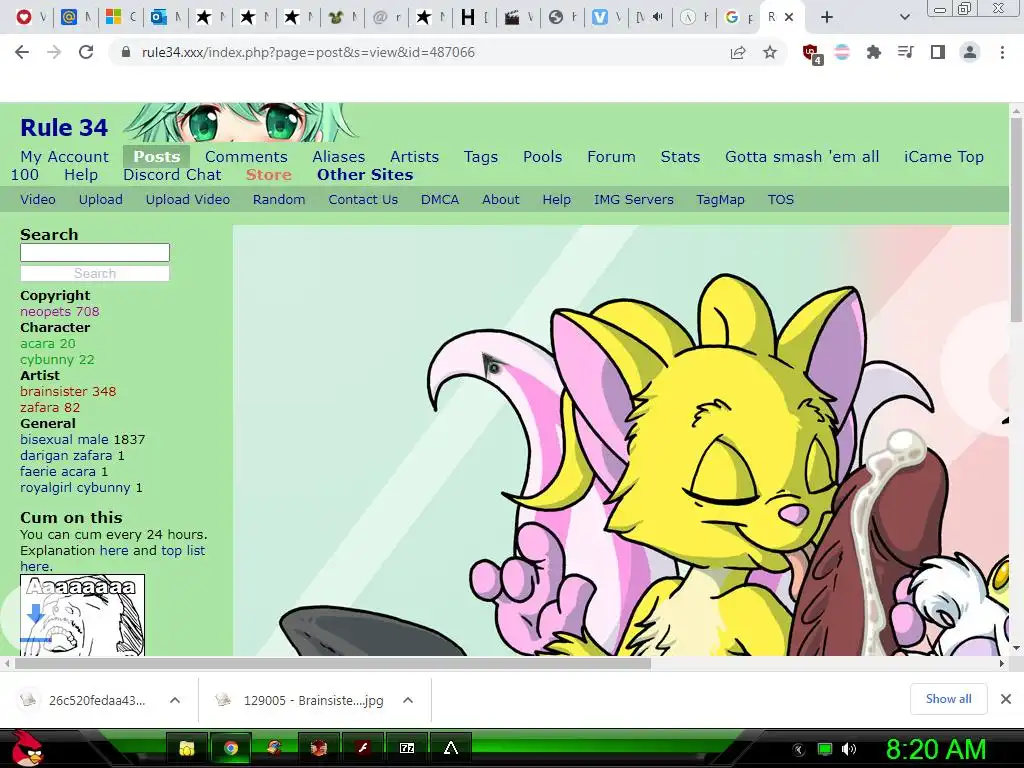Open a new browser tab
This screenshot has width=1024, height=768.
(827, 18)
